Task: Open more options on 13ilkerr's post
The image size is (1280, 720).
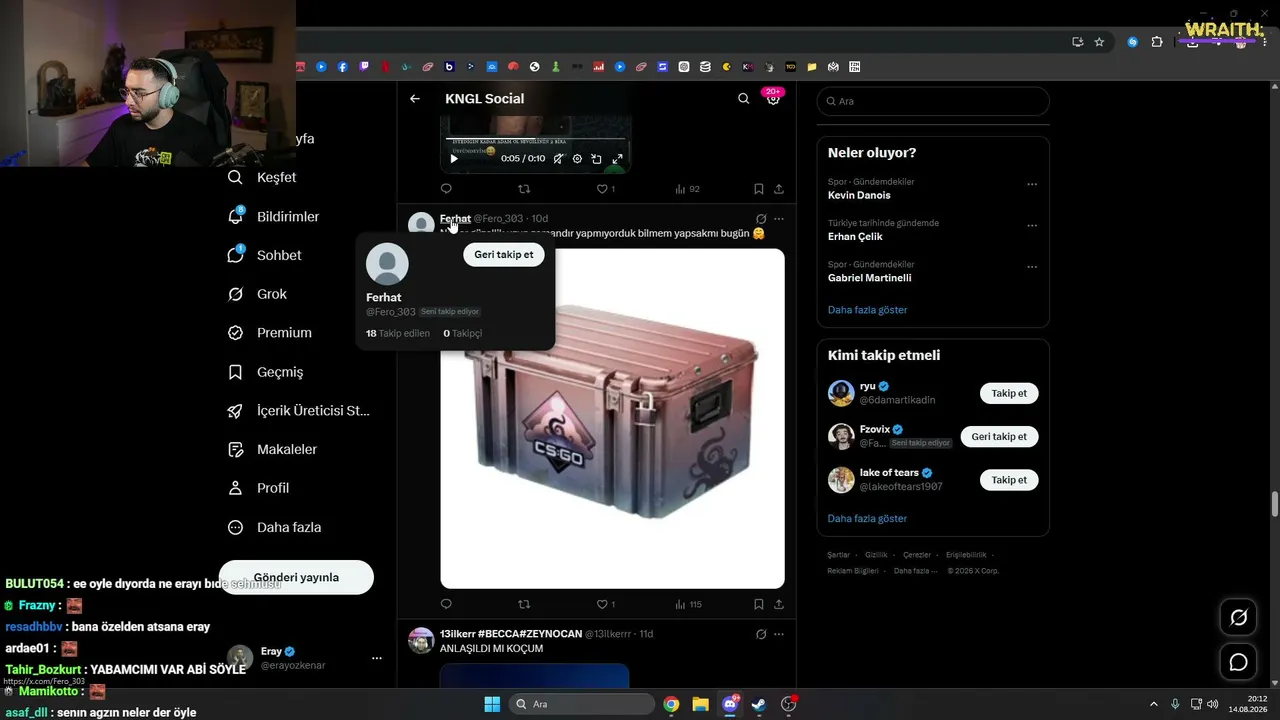Action: coord(779,634)
